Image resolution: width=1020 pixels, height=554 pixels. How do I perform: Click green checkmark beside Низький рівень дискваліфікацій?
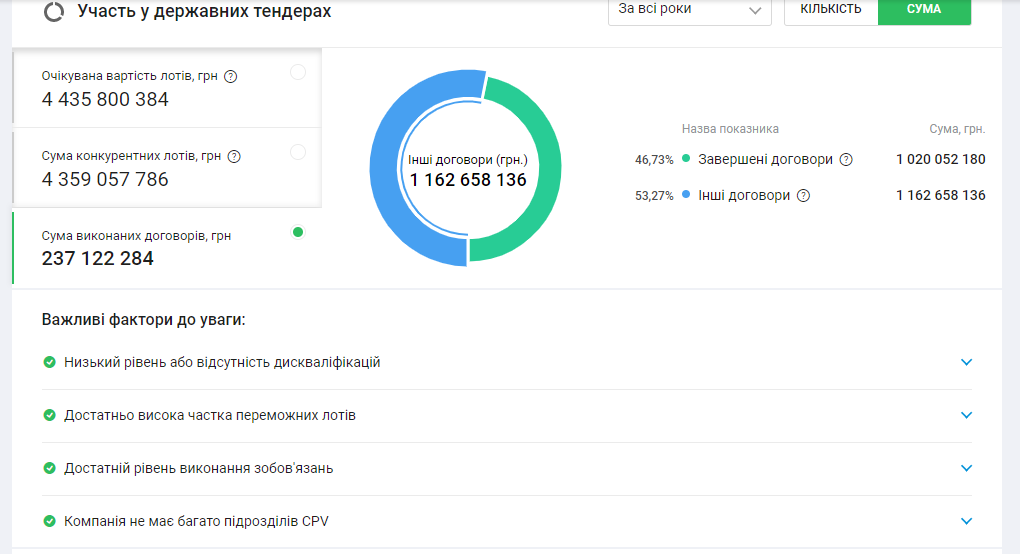49,362
